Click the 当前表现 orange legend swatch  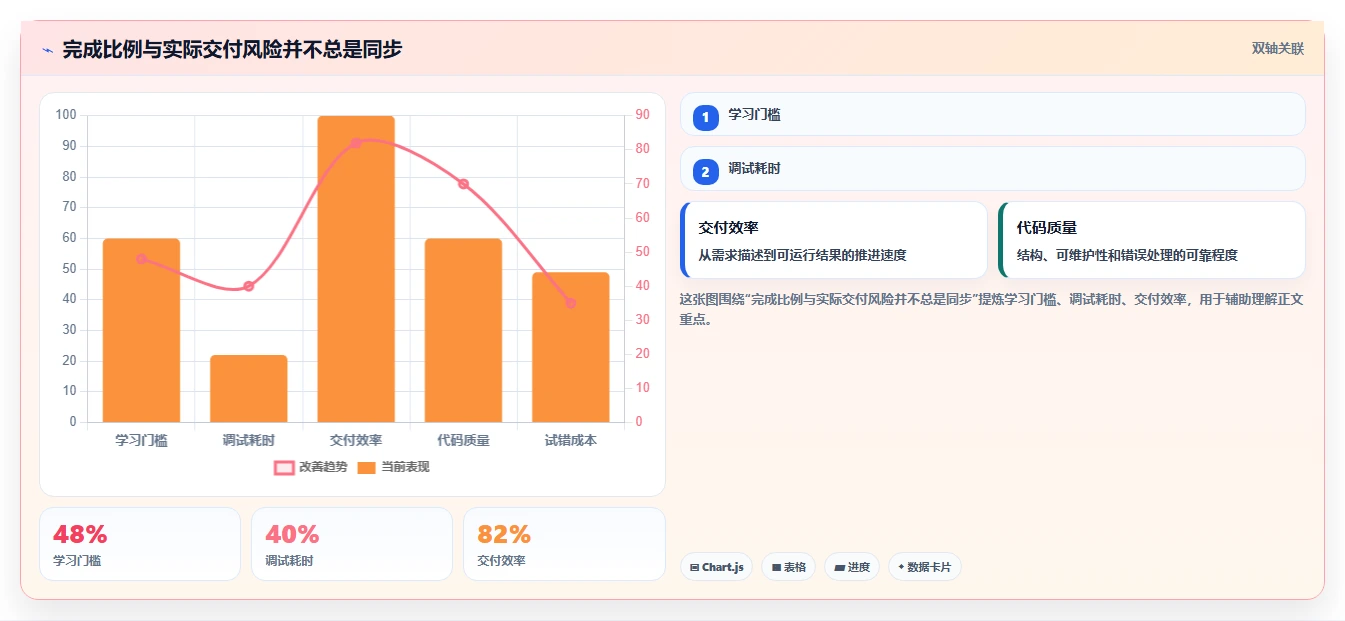pyautogui.click(x=367, y=467)
